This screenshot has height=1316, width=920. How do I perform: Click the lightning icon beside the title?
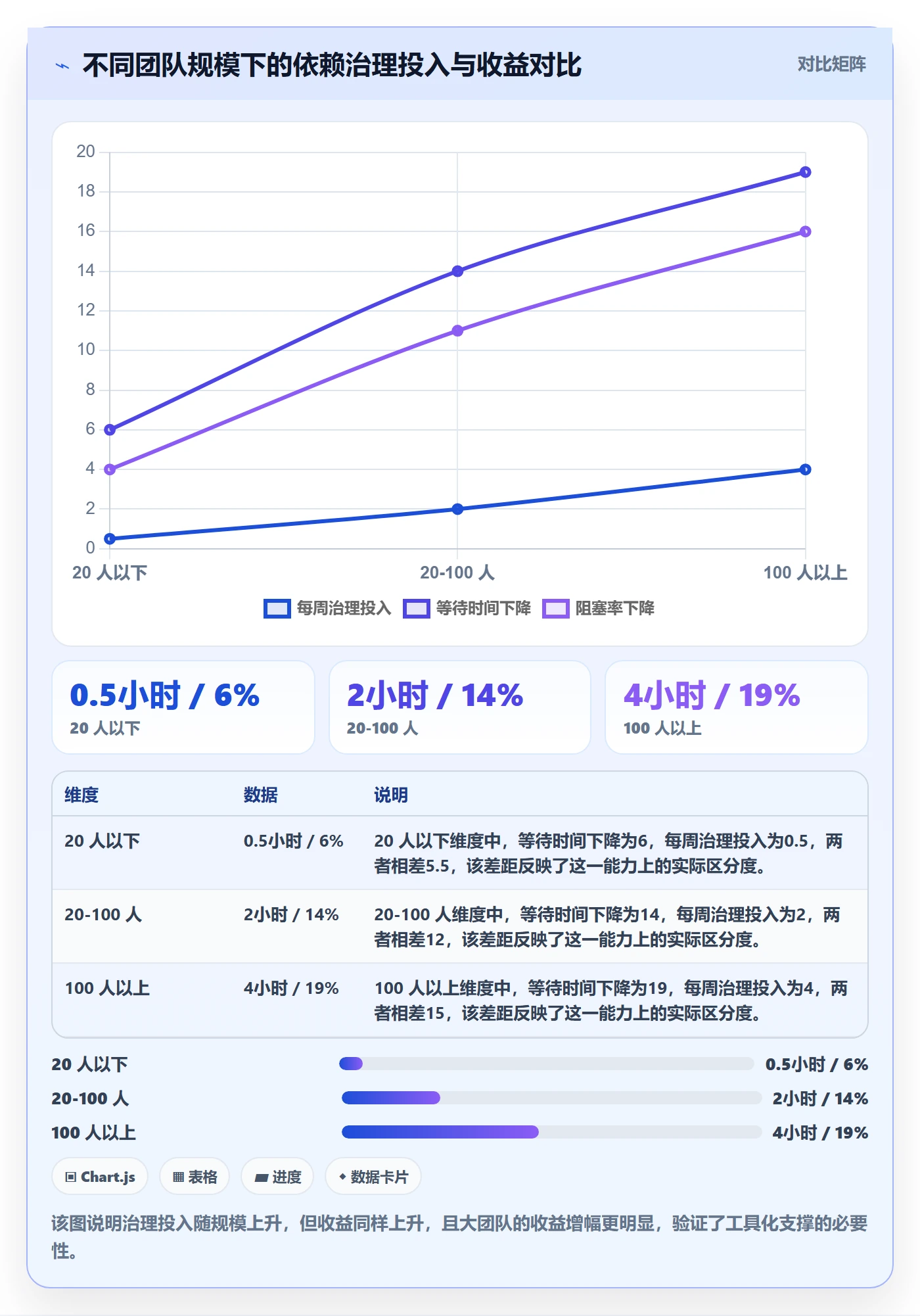point(62,66)
